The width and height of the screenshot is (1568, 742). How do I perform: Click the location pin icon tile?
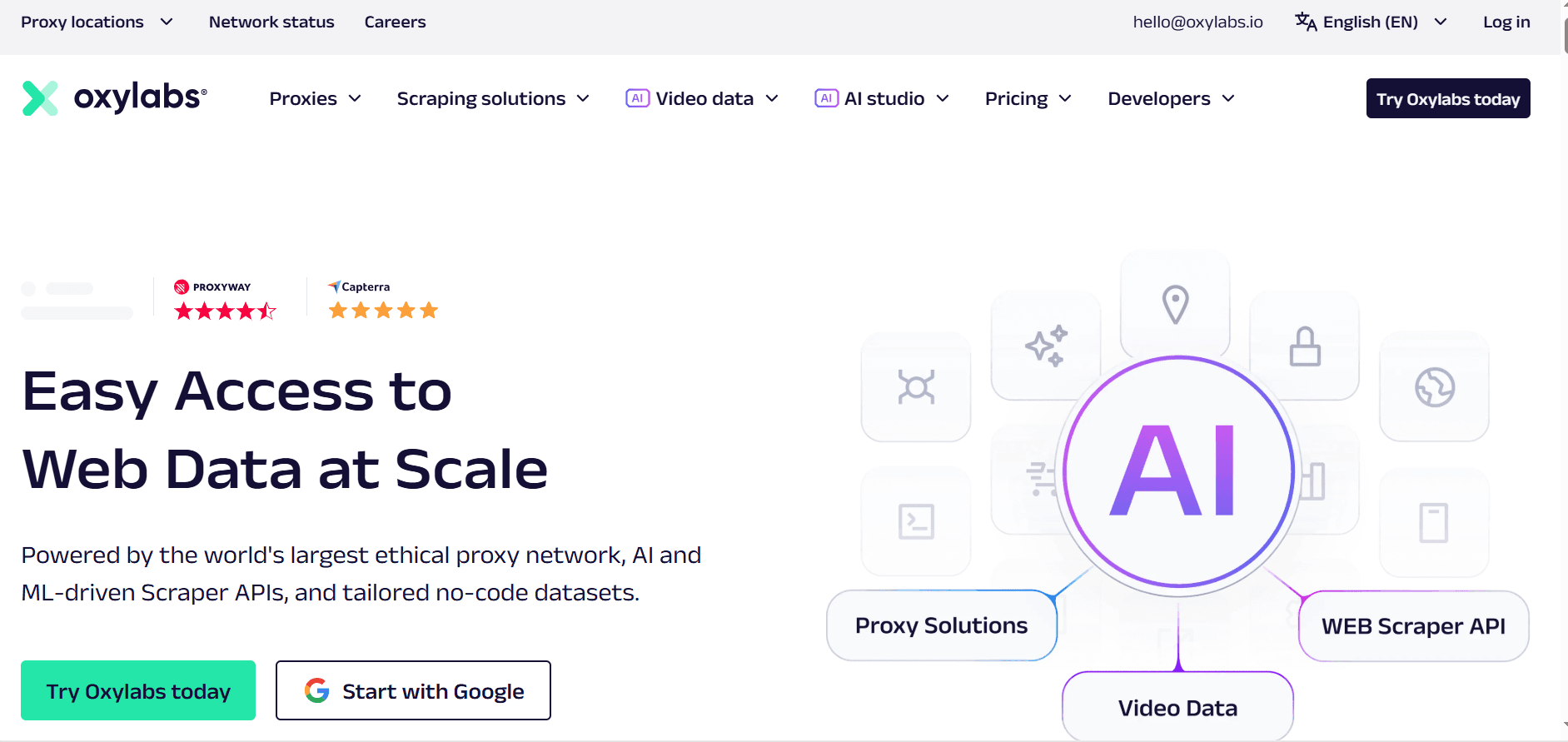[x=1175, y=304]
